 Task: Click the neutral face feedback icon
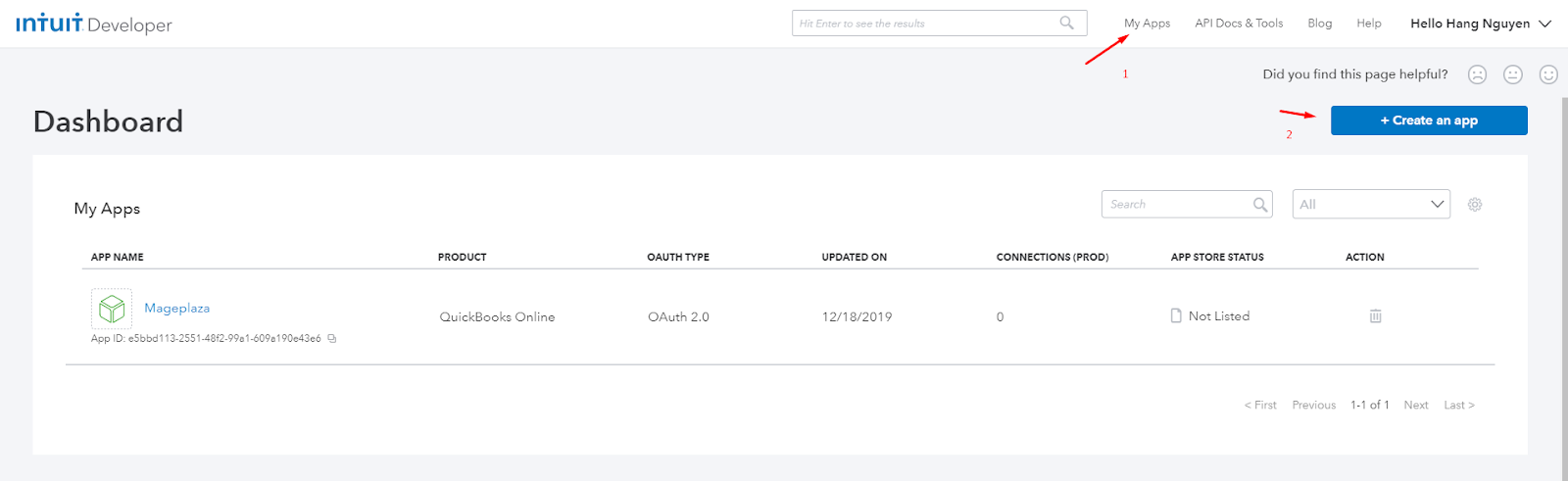(1513, 74)
